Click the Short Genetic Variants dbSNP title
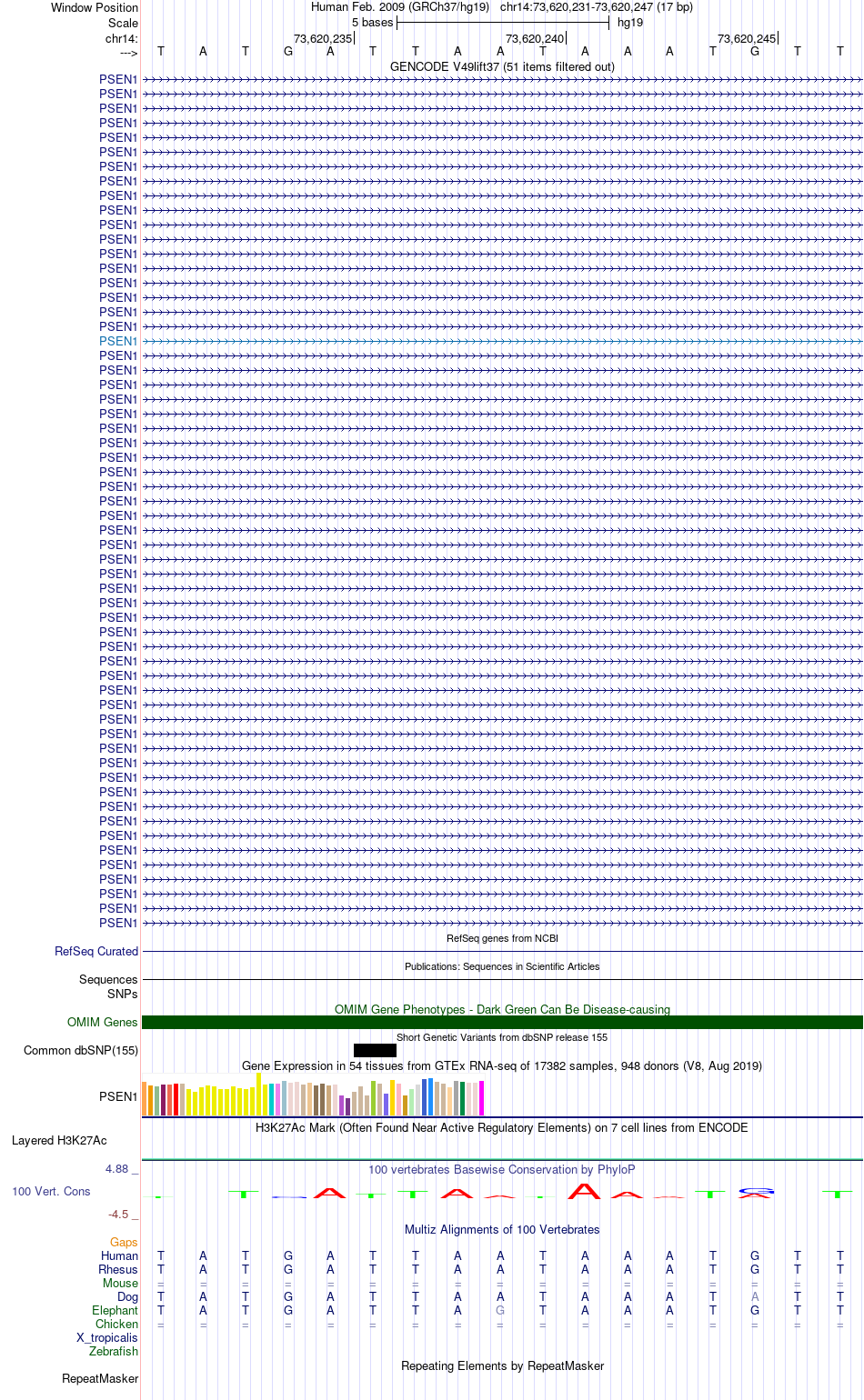The image size is (864, 1400). (502, 1037)
